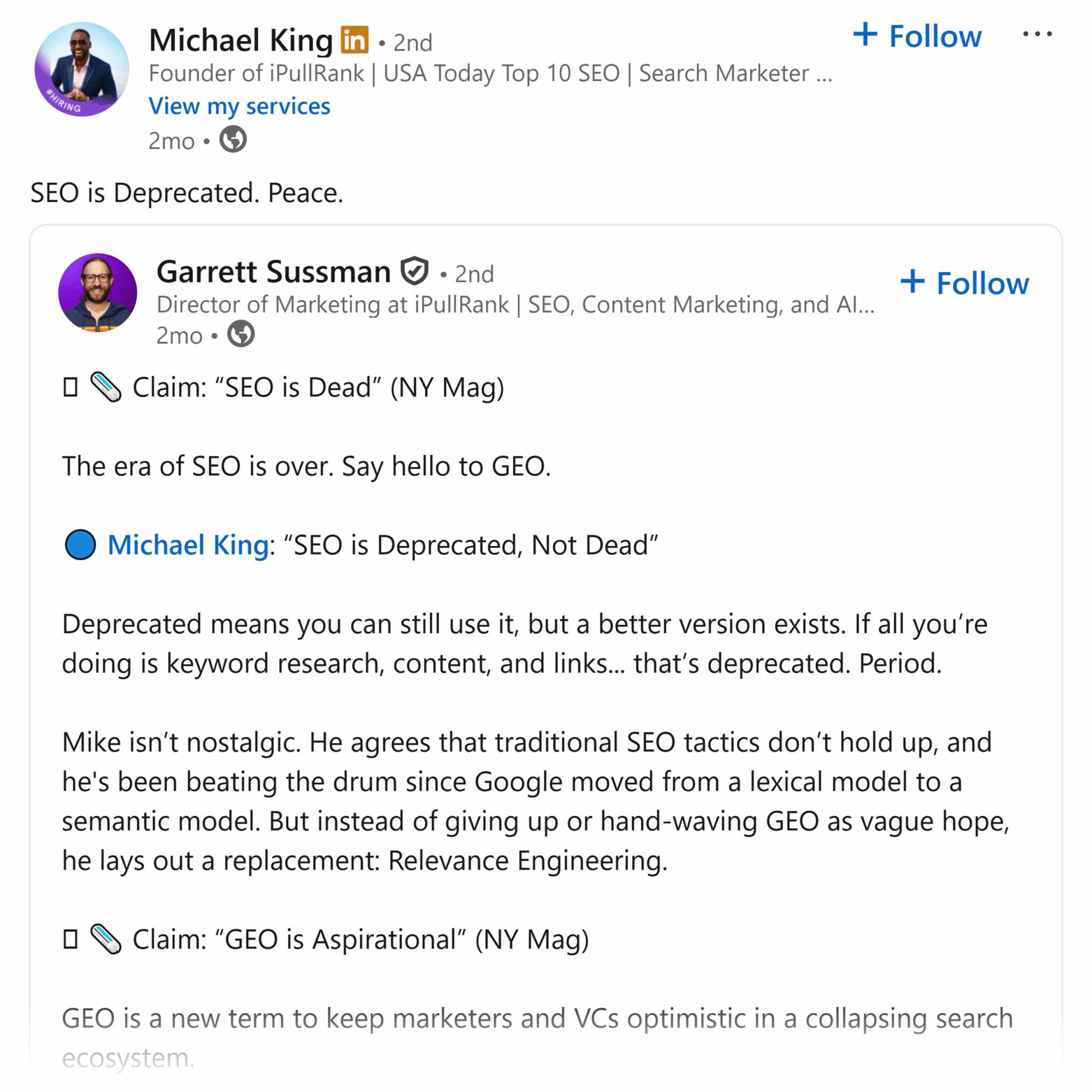Click the "SEO is Deprecated. Peace." post text

point(187,193)
